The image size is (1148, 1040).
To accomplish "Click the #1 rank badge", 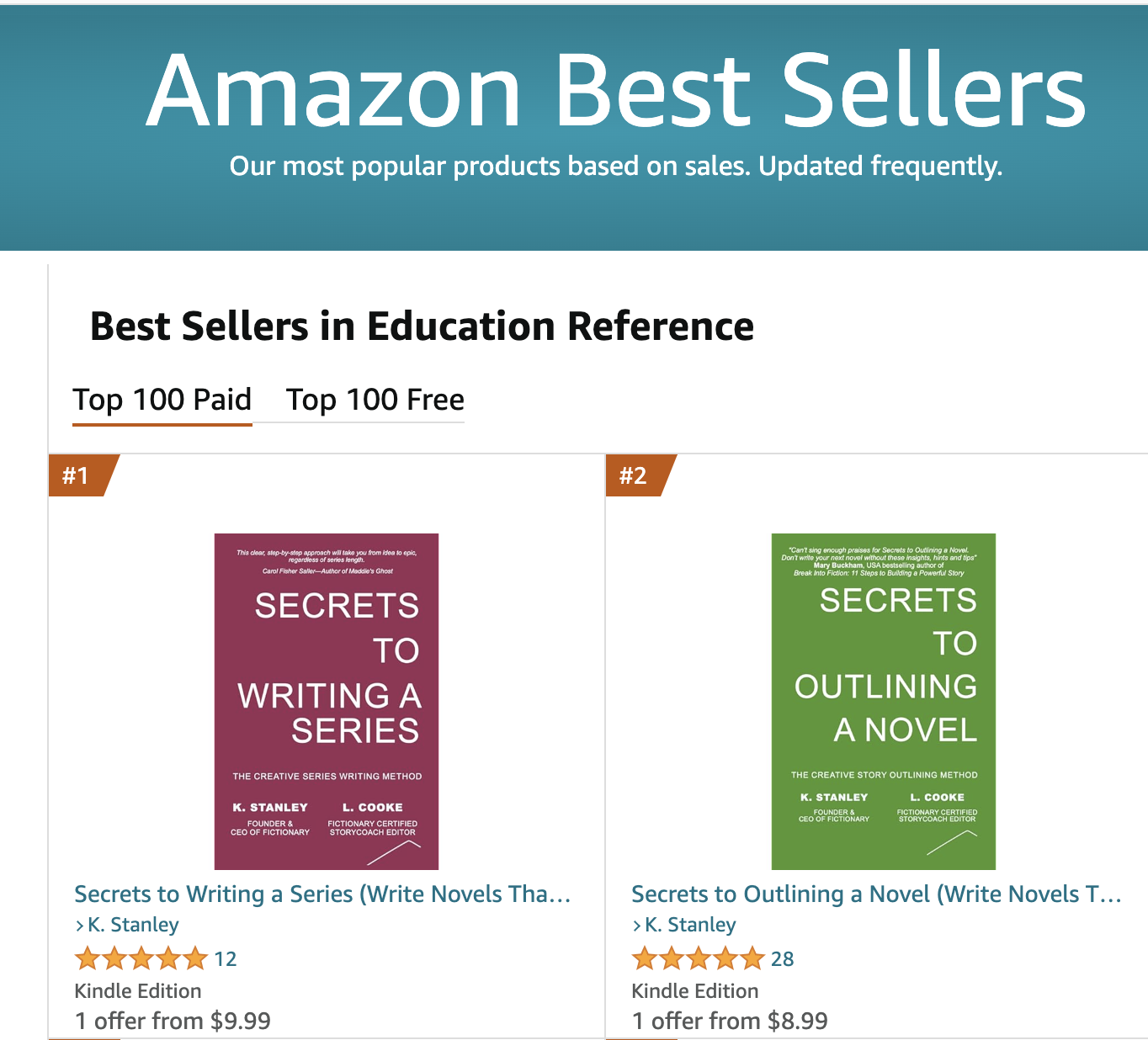I will pos(77,475).
